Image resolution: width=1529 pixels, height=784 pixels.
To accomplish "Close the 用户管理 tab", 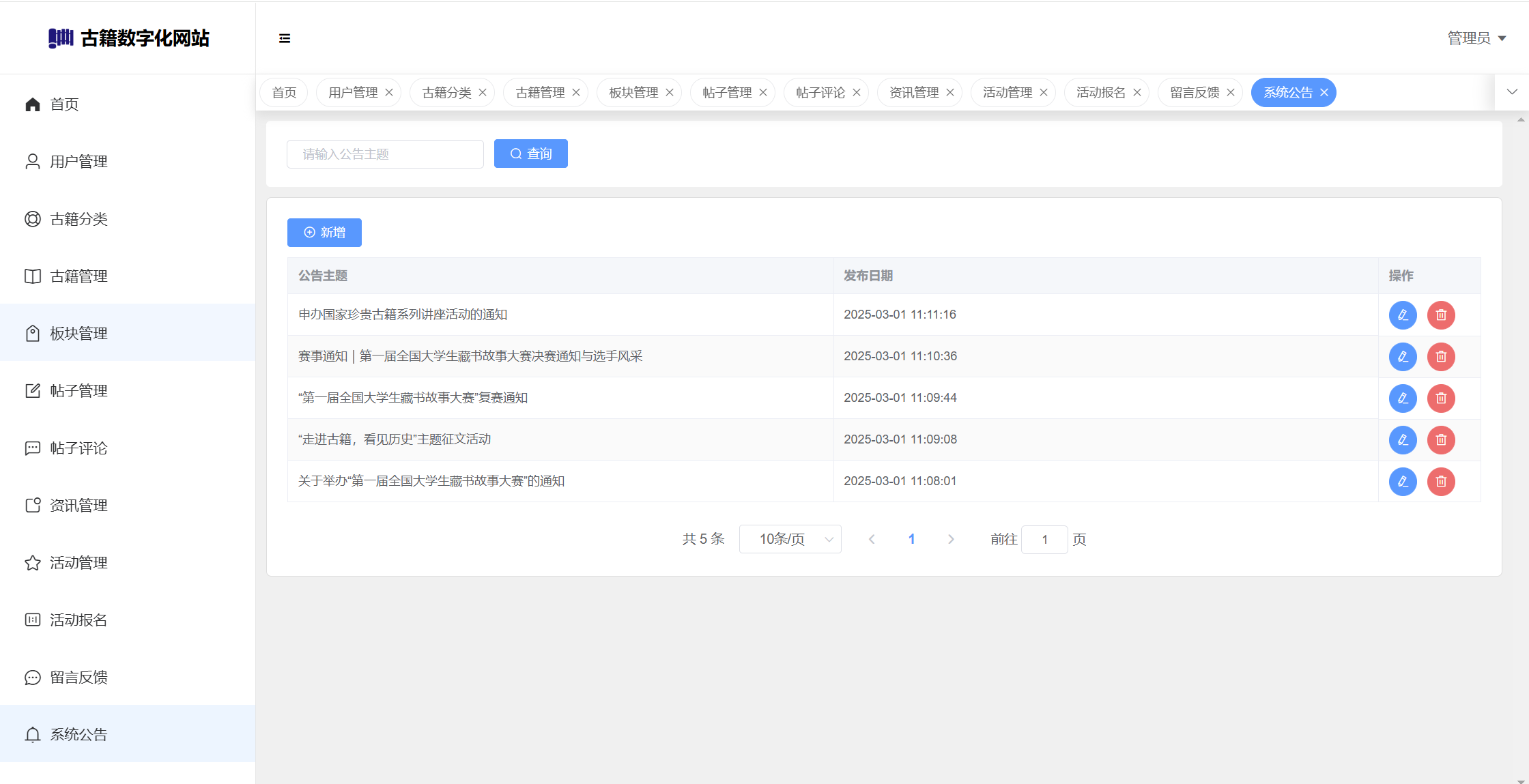I will click(389, 93).
